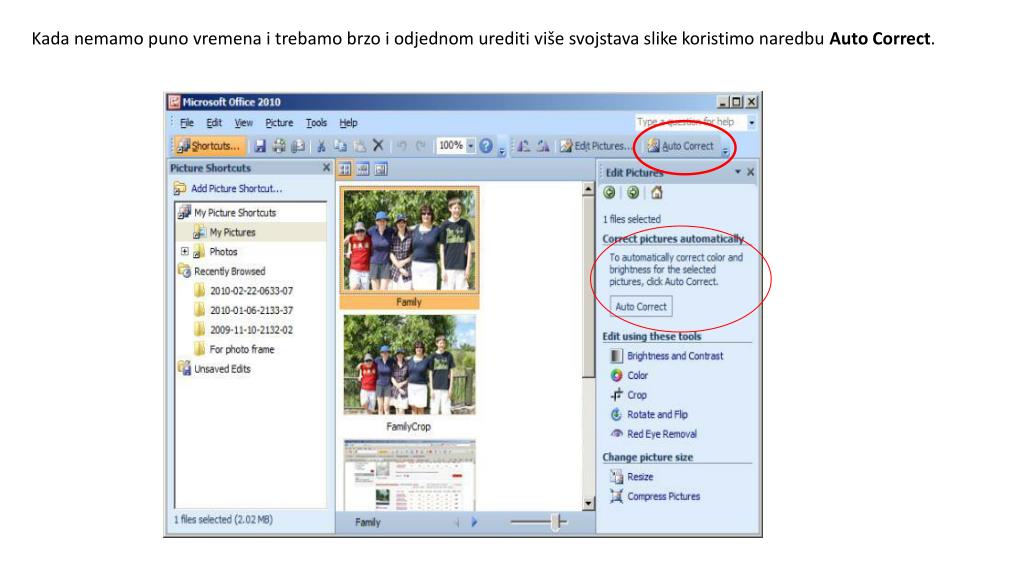Switch to Thumbnail view icon

(345, 170)
